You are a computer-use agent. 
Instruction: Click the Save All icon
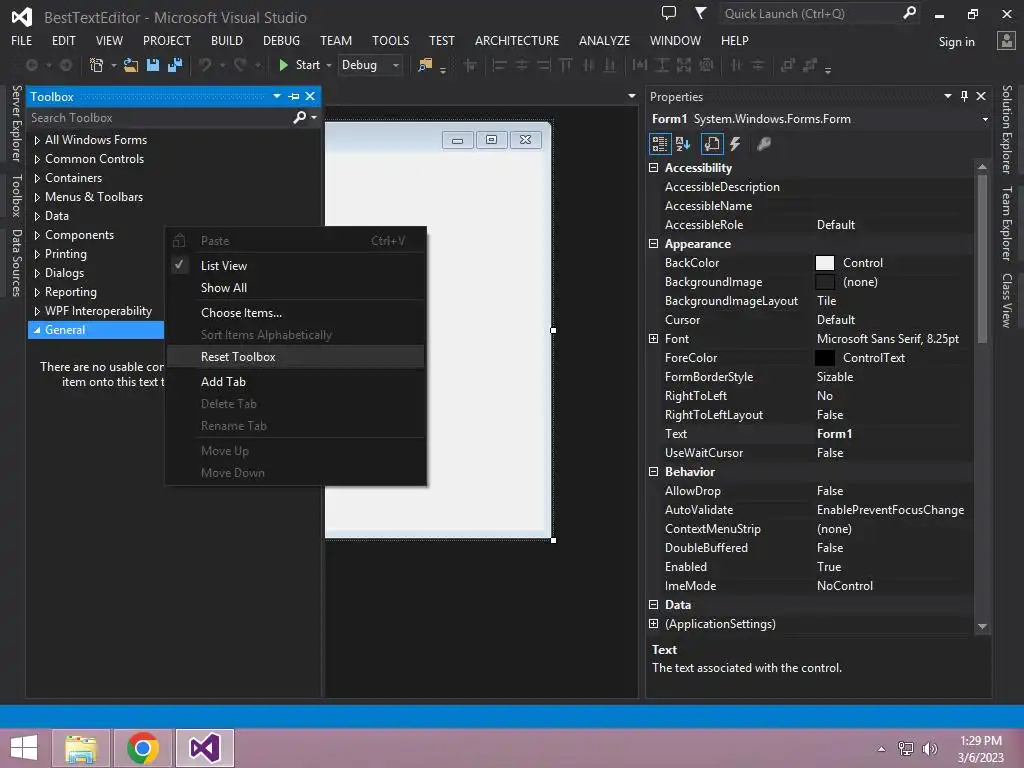(x=175, y=65)
